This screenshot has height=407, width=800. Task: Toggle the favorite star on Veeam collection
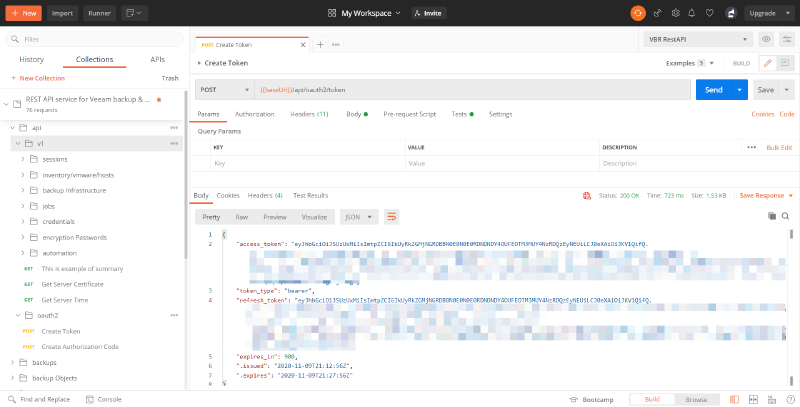pos(159,100)
